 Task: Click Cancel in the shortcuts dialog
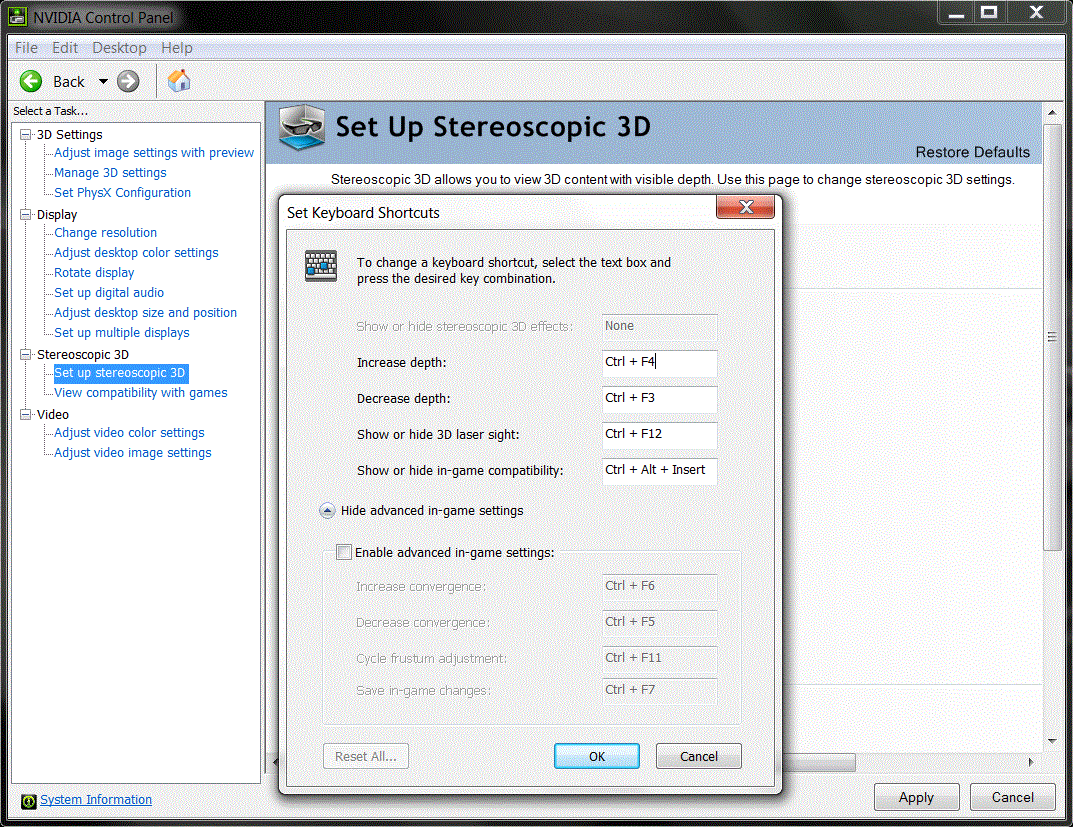(x=699, y=757)
